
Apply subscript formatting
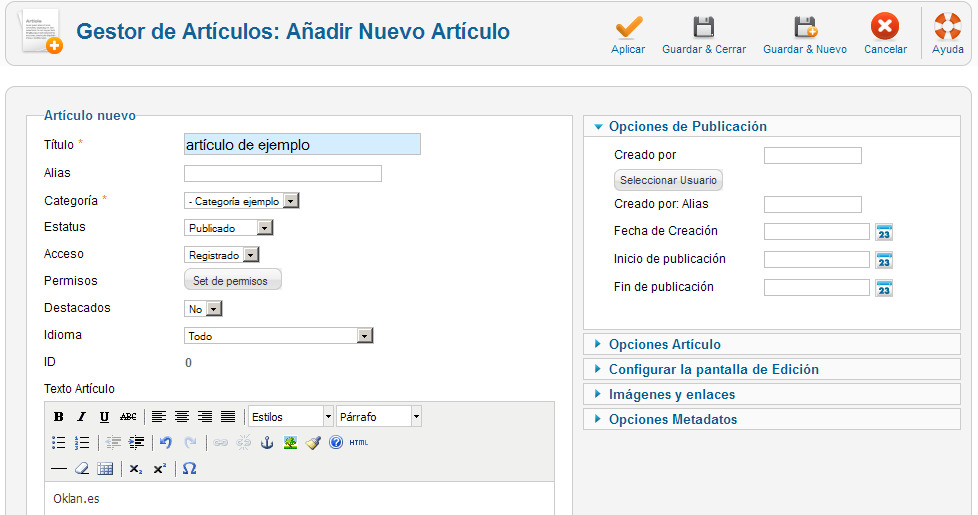pos(136,469)
